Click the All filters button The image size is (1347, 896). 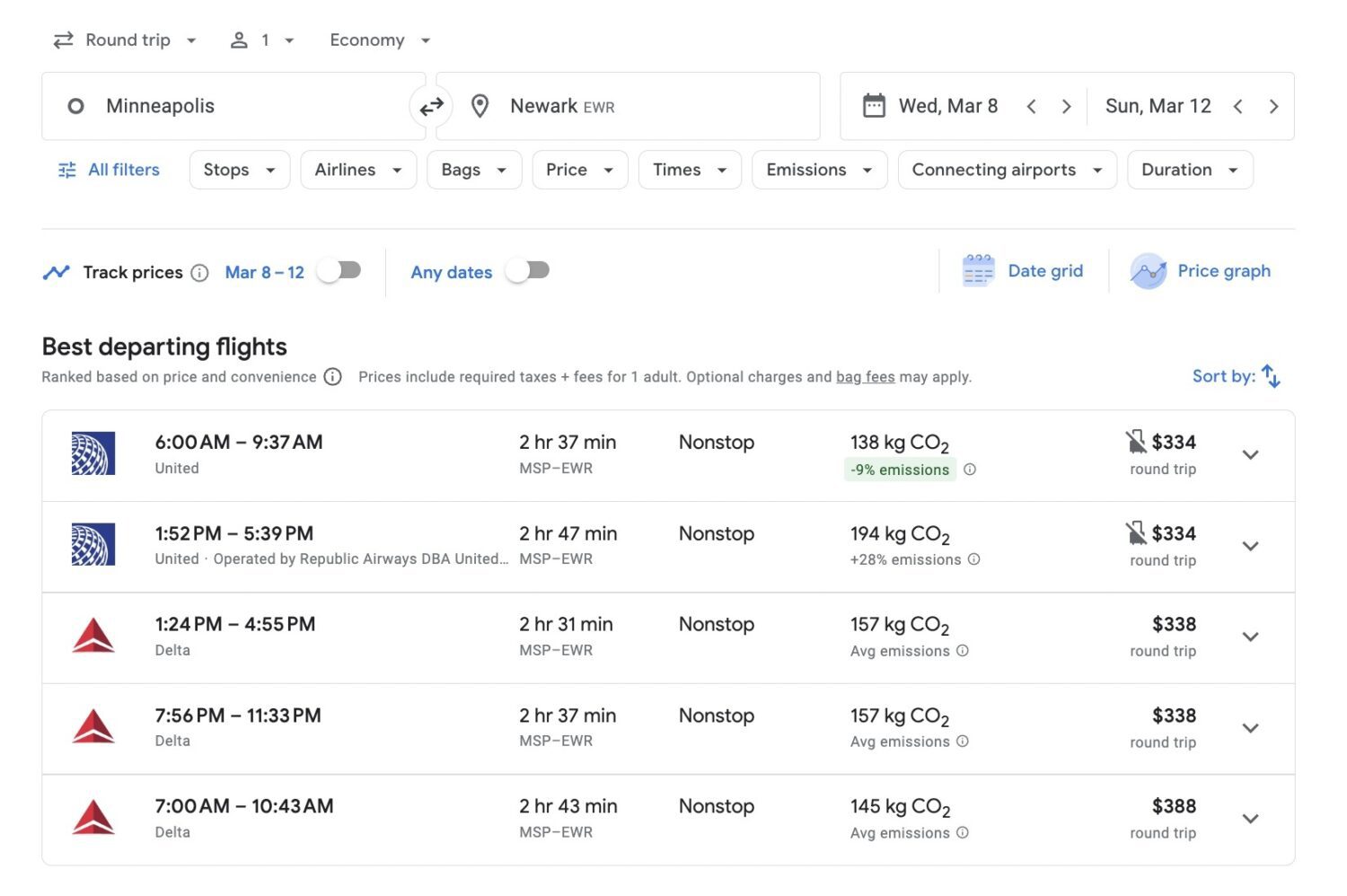coord(108,170)
